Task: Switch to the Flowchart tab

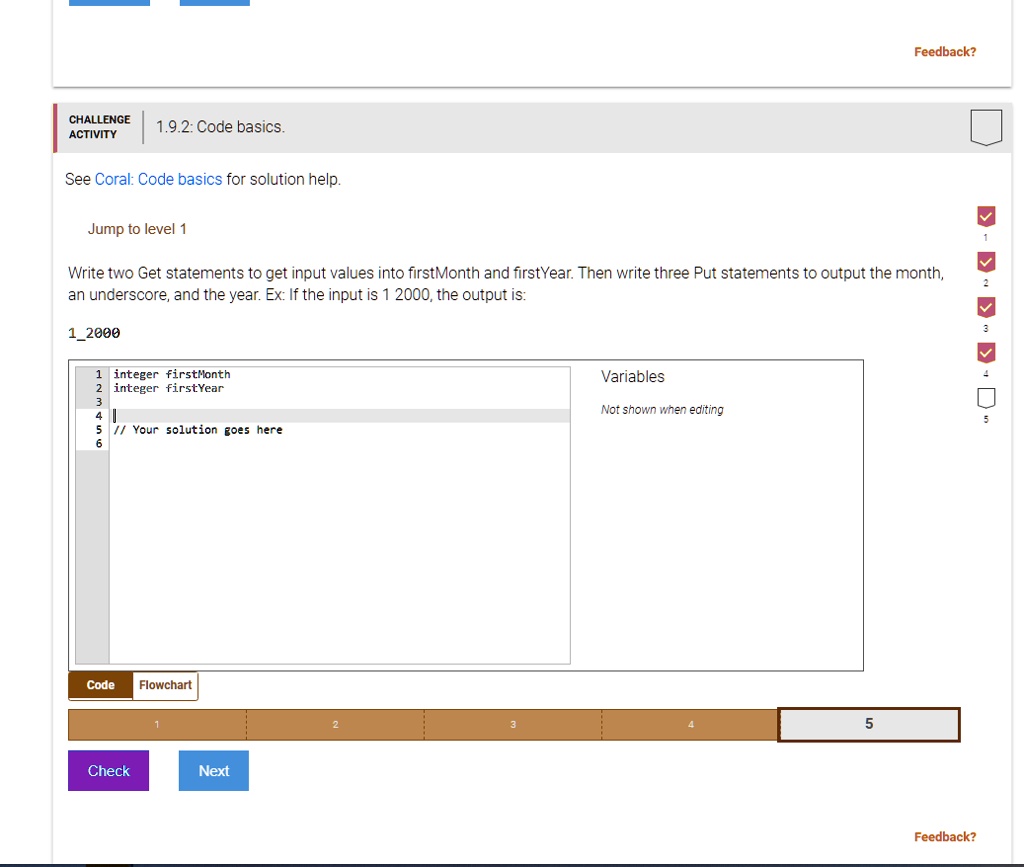Action: (164, 685)
